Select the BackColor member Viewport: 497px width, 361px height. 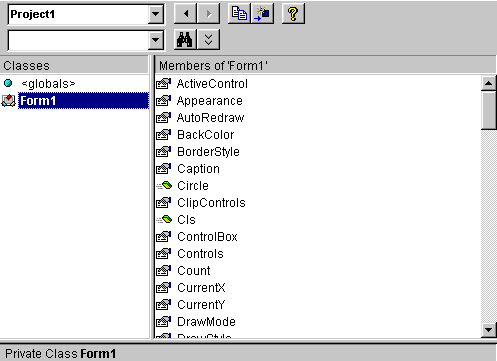(206, 135)
